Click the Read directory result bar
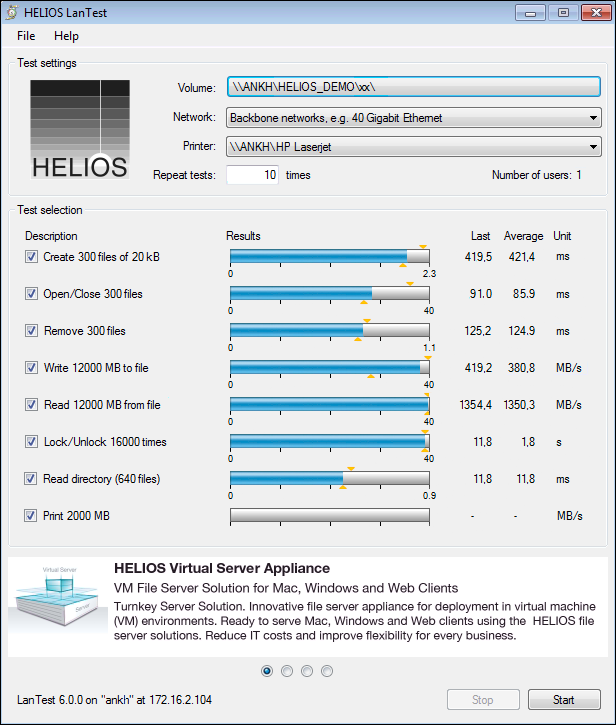Screen dimensions: 616x725 (330, 478)
